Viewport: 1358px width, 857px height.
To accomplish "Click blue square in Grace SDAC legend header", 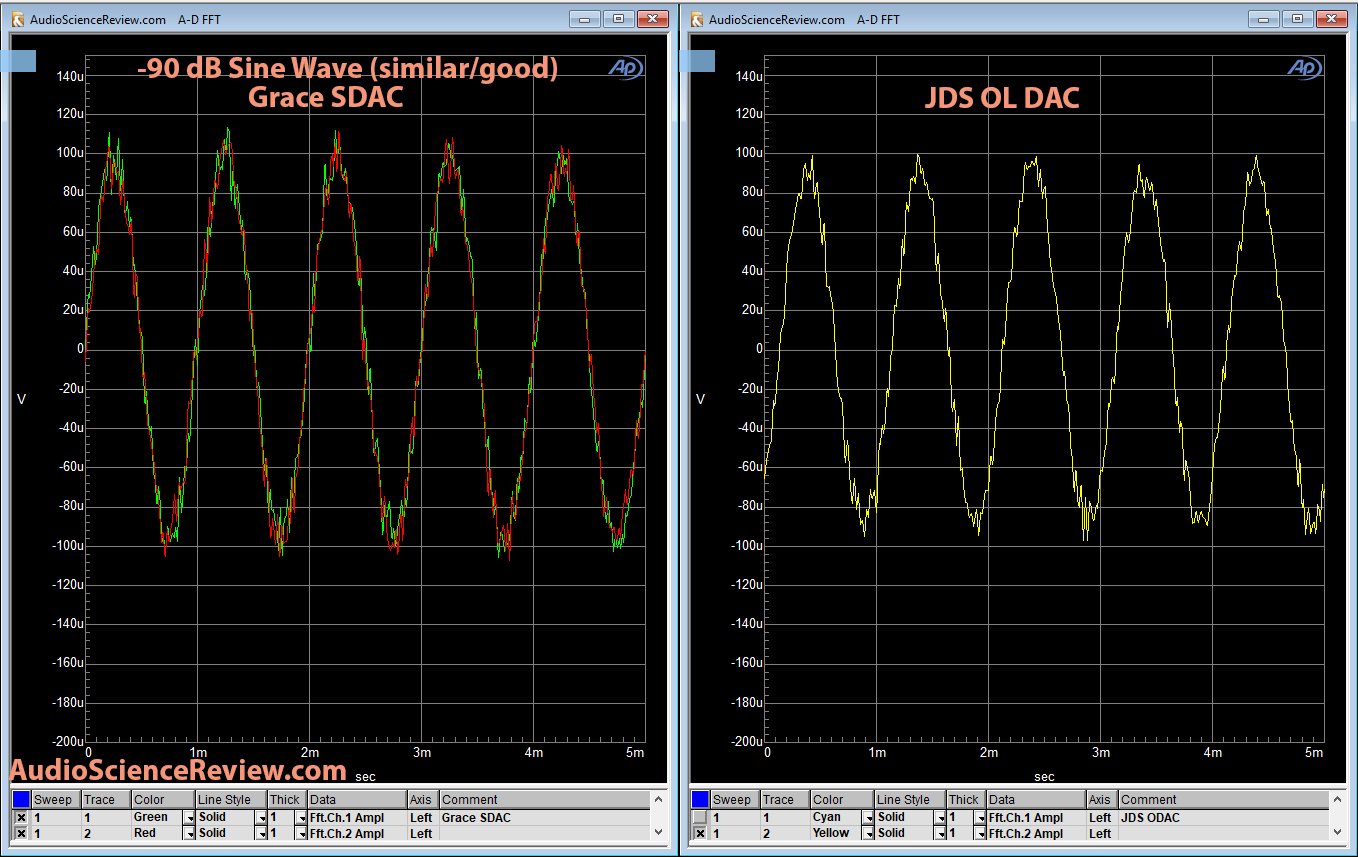I will pyautogui.click(x=21, y=799).
